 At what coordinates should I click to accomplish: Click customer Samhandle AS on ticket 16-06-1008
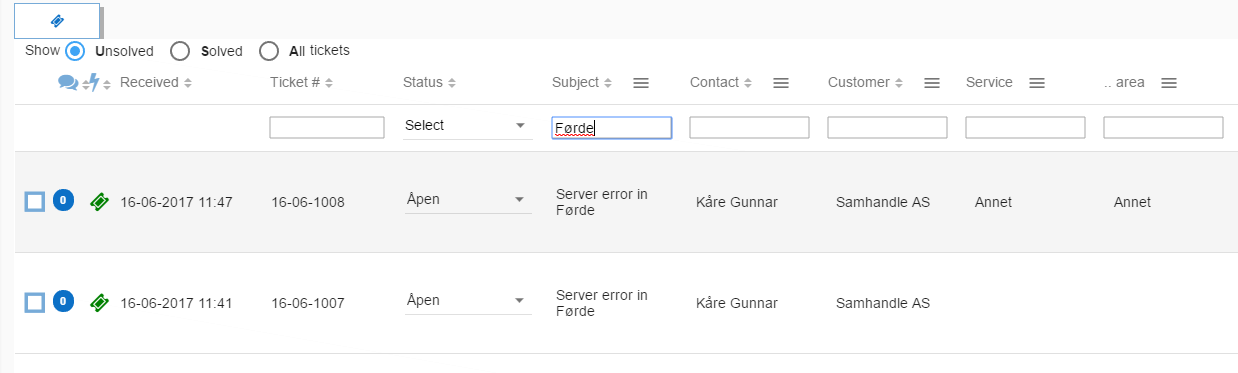pyautogui.click(x=883, y=202)
